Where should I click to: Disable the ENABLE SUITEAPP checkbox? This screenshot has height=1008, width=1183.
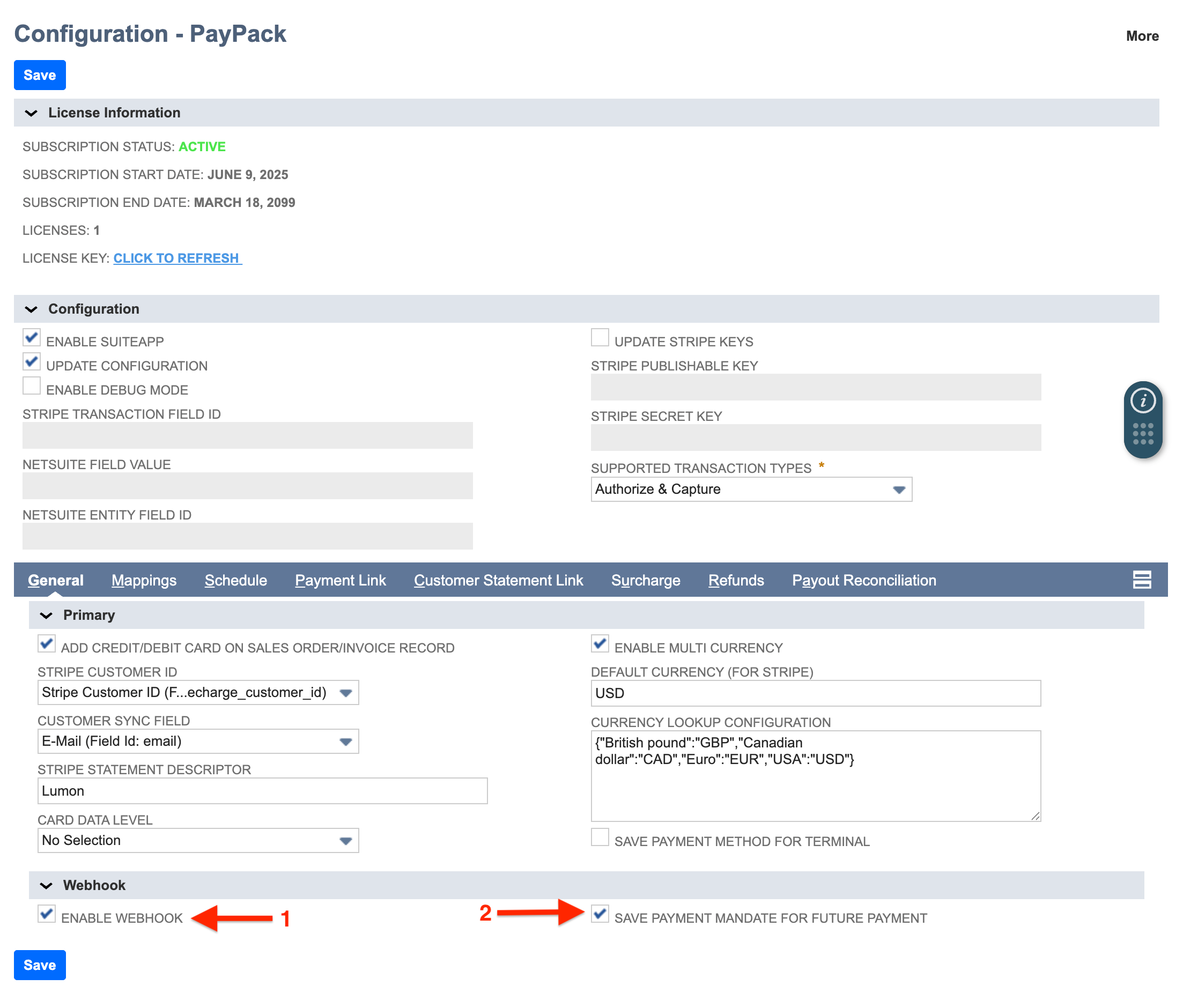pos(32,338)
